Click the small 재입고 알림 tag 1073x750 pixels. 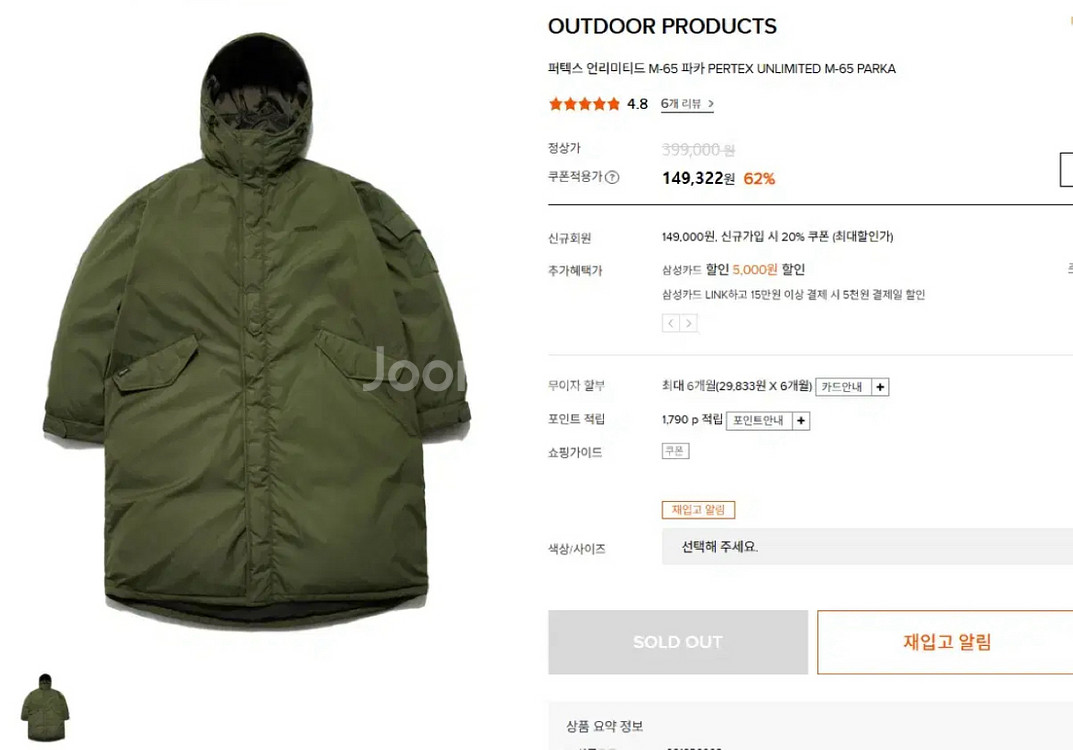tap(698, 510)
